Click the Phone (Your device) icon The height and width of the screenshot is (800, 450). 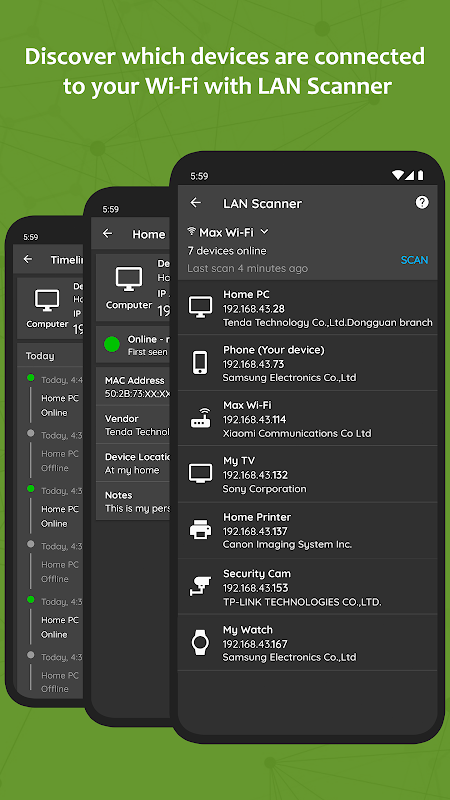coord(200,363)
